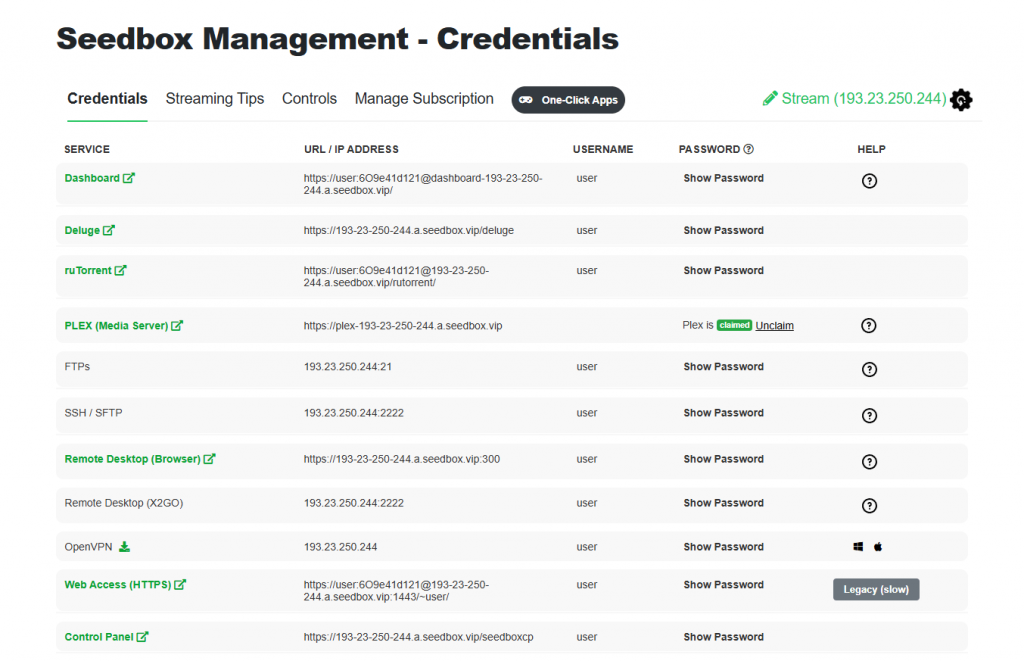This screenshot has height=661, width=1024.
Task: Open the One-Click Apps button
Action: click(568, 100)
